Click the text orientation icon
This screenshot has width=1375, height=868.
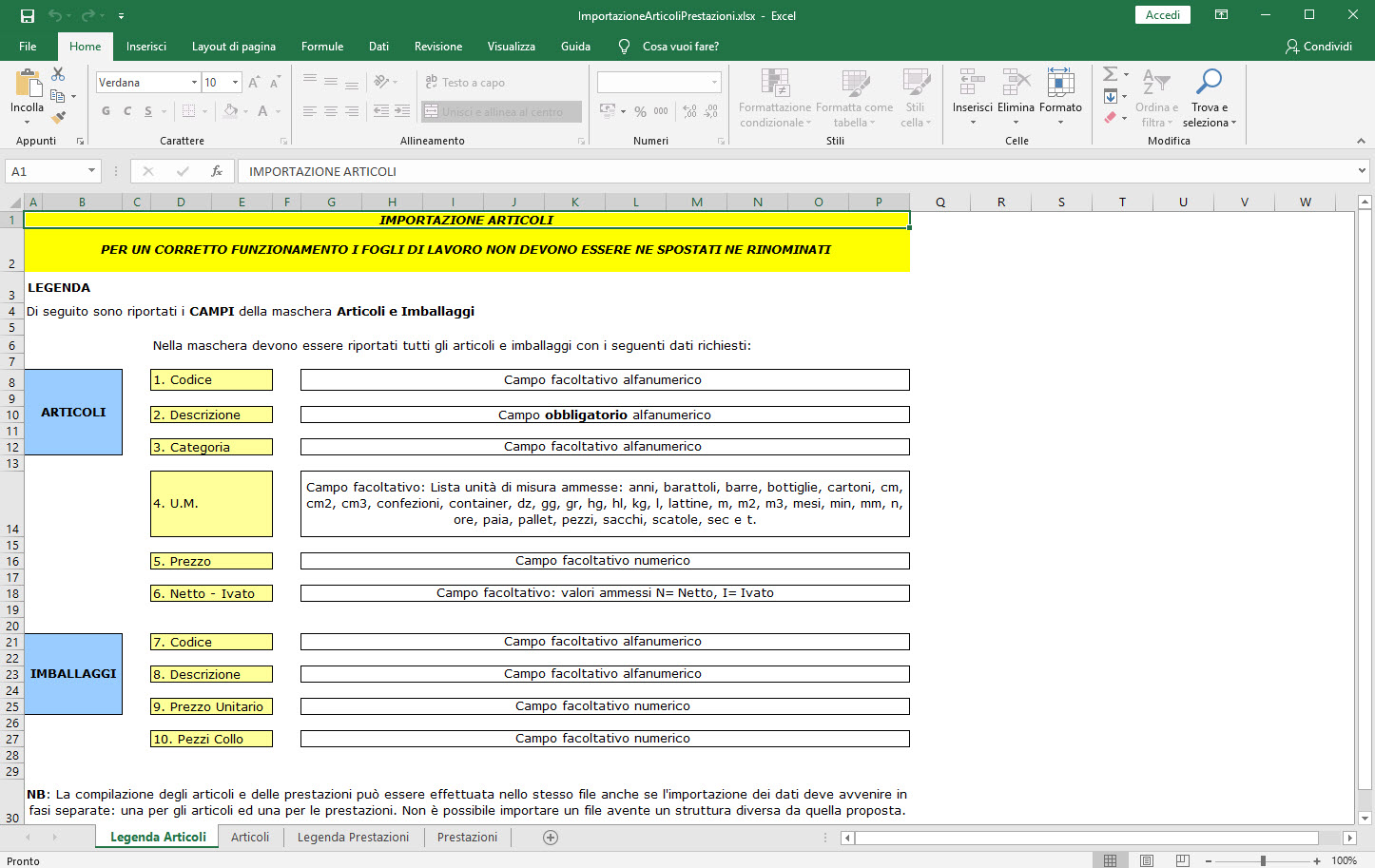382,82
